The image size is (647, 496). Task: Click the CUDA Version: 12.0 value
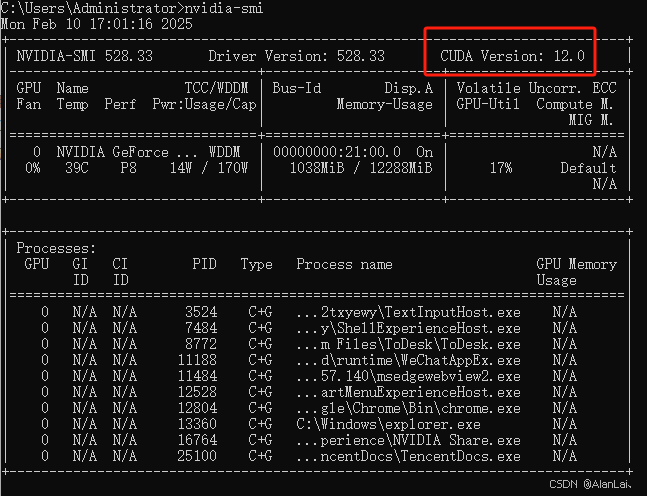click(x=512, y=56)
